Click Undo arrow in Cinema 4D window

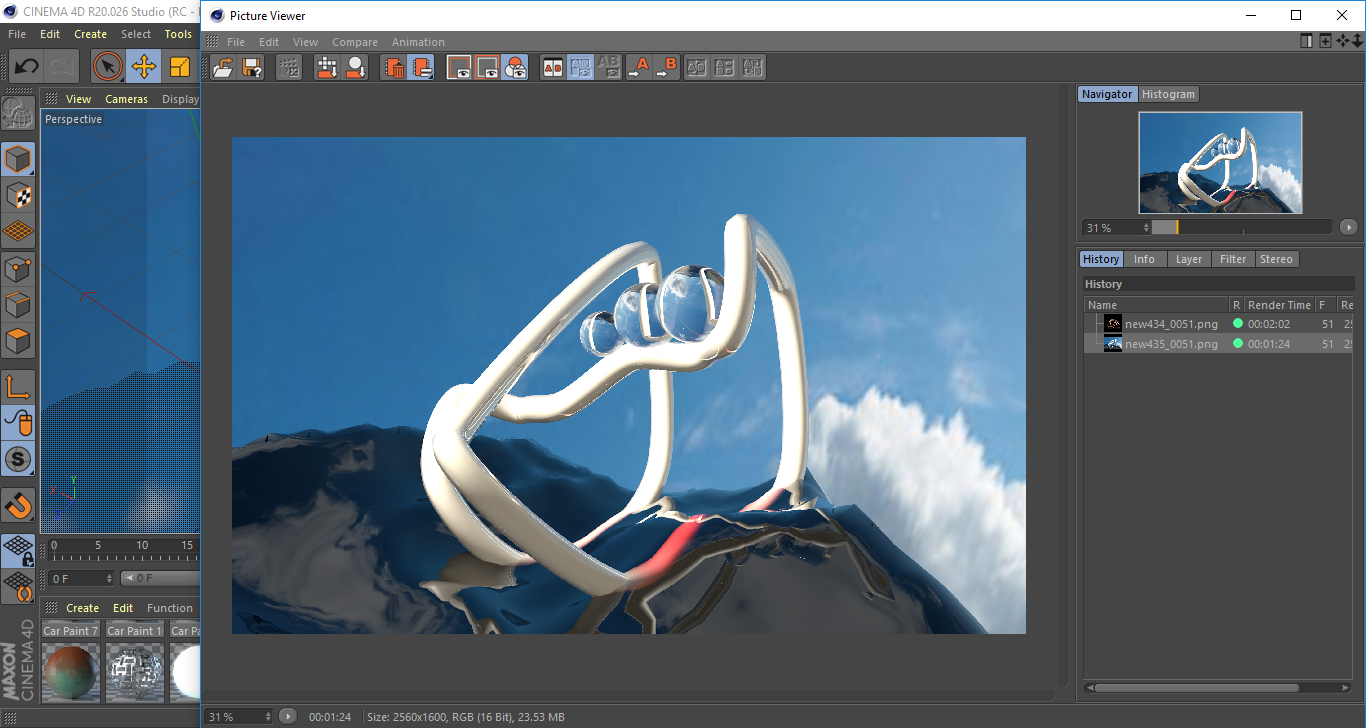point(26,67)
